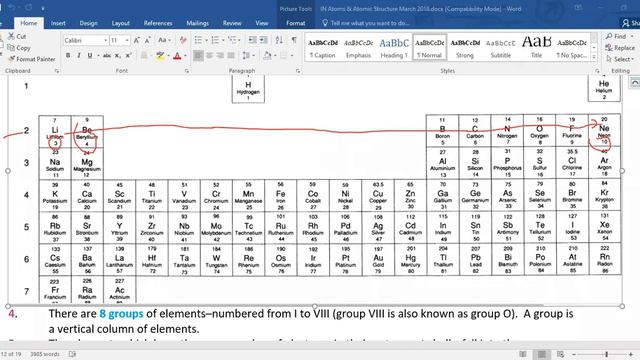Viewport: 640px width, 360px height.
Task: Open the Design tab
Action: click(88, 23)
